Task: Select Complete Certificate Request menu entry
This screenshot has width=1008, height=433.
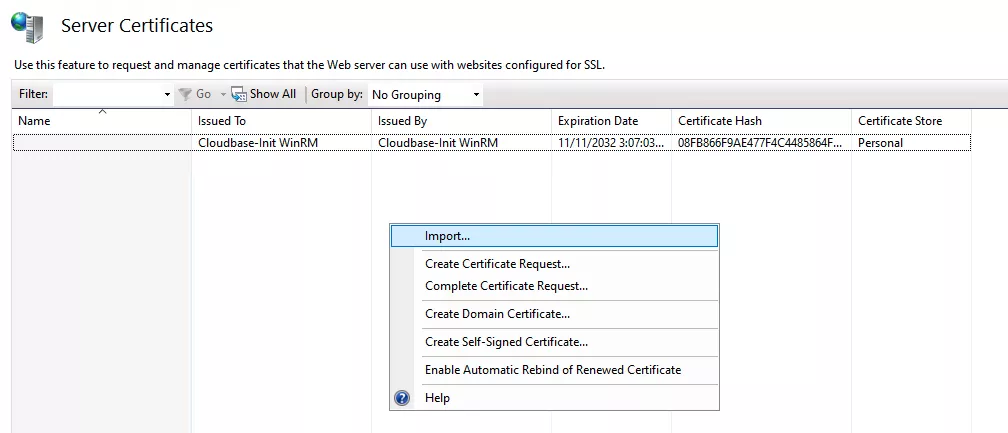Action: 506,286
